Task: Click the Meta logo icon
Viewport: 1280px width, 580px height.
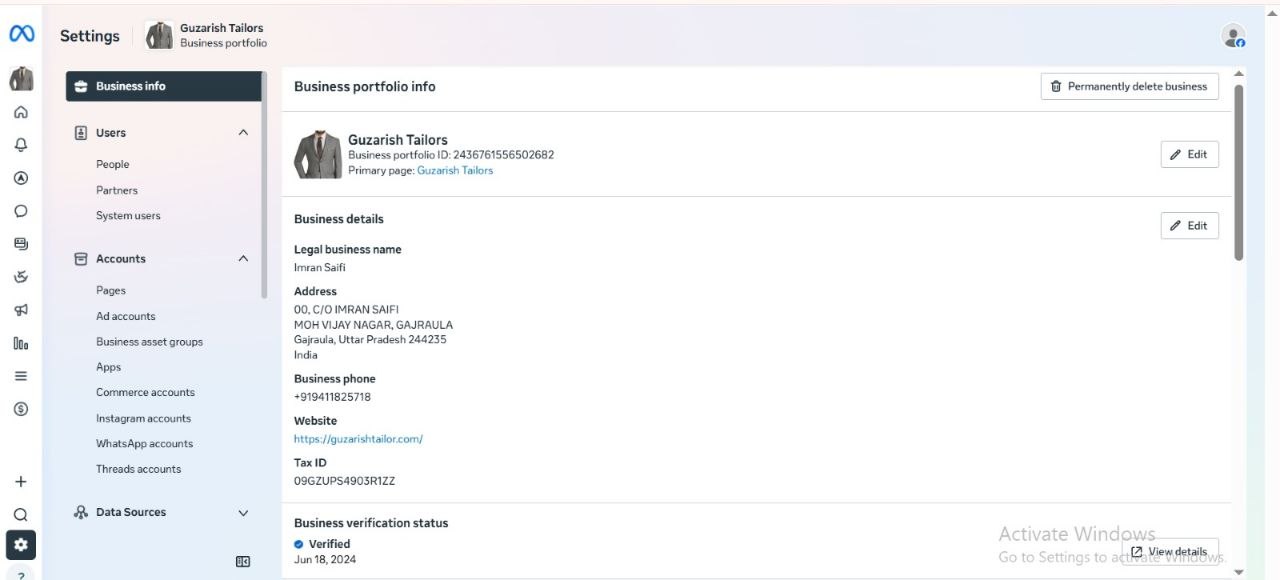Action: click(21, 34)
